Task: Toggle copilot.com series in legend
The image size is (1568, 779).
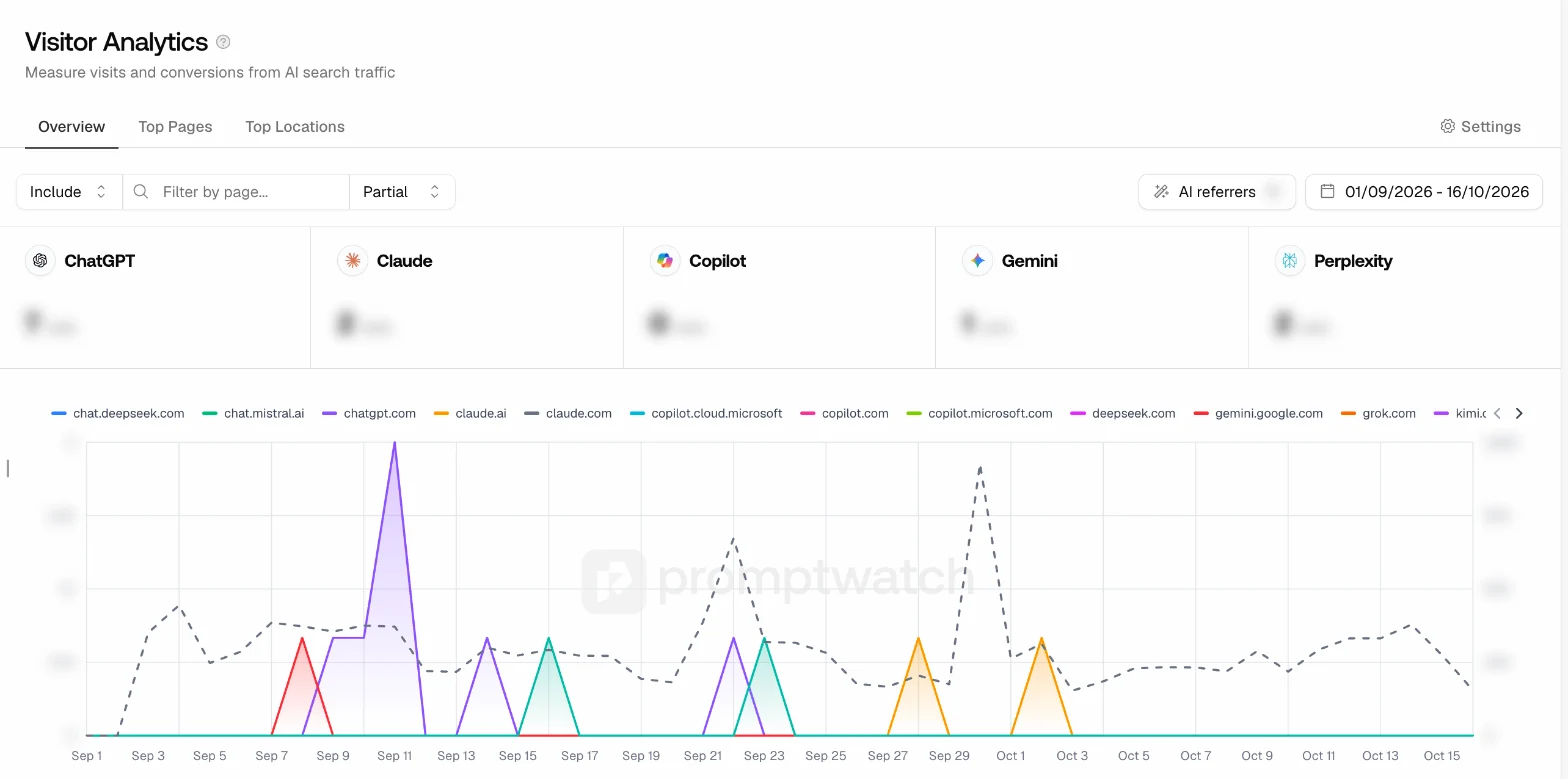Action: [x=845, y=413]
